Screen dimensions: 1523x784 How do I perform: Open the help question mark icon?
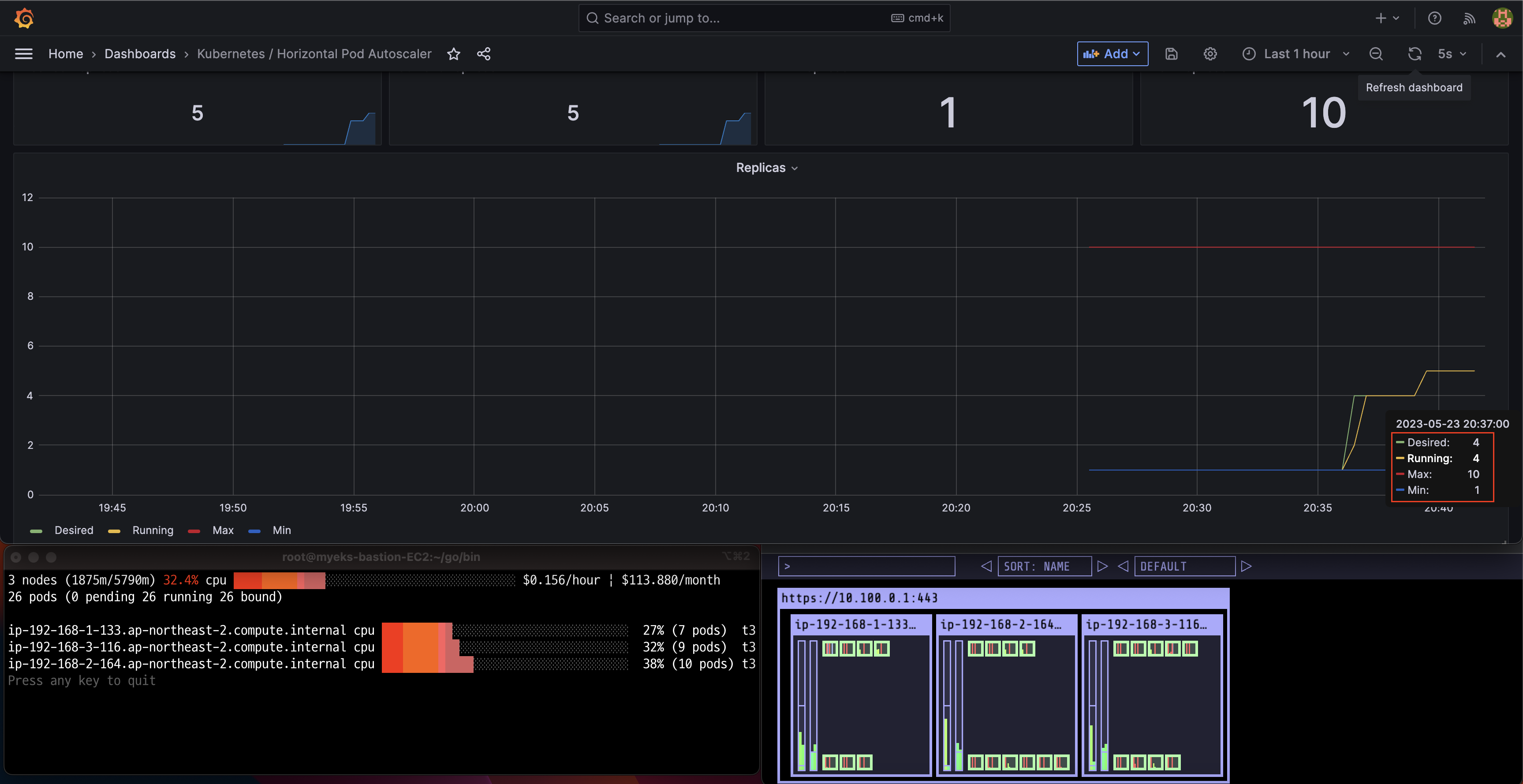point(1434,19)
